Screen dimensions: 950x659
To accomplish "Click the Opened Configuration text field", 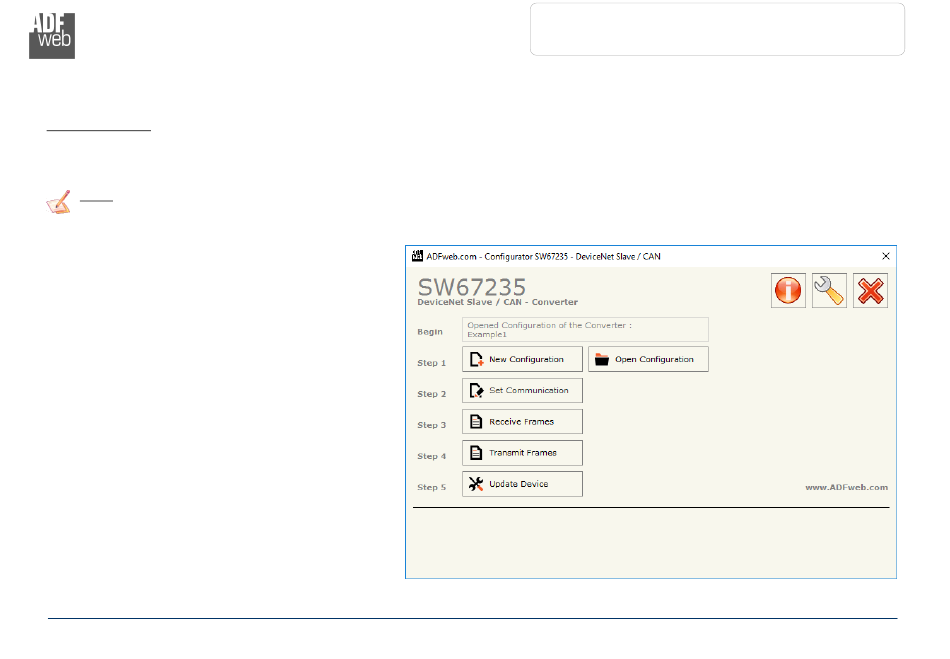I will (x=585, y=330).
